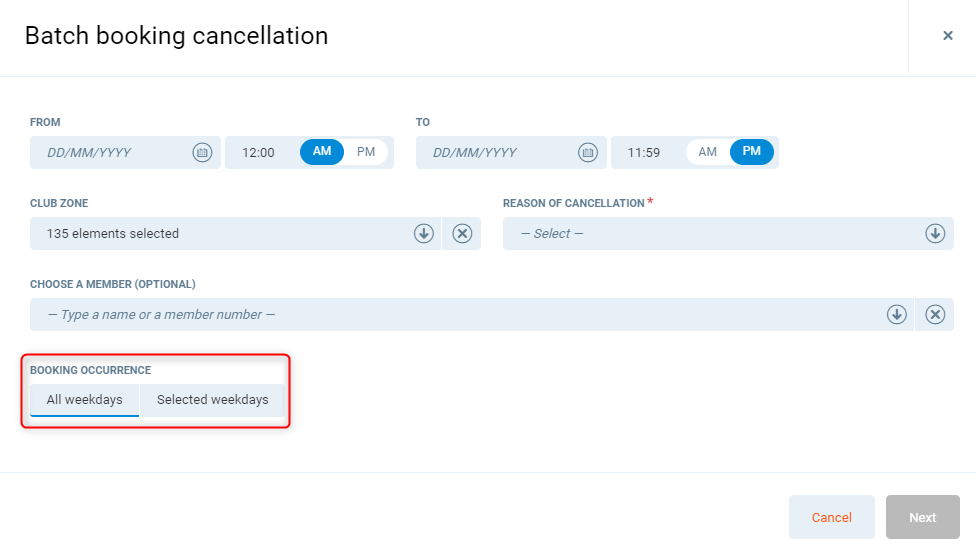The height and width of the screenshot is (560, 976).
Task: Click the From date input field
Action: click(x=110, y=153)
